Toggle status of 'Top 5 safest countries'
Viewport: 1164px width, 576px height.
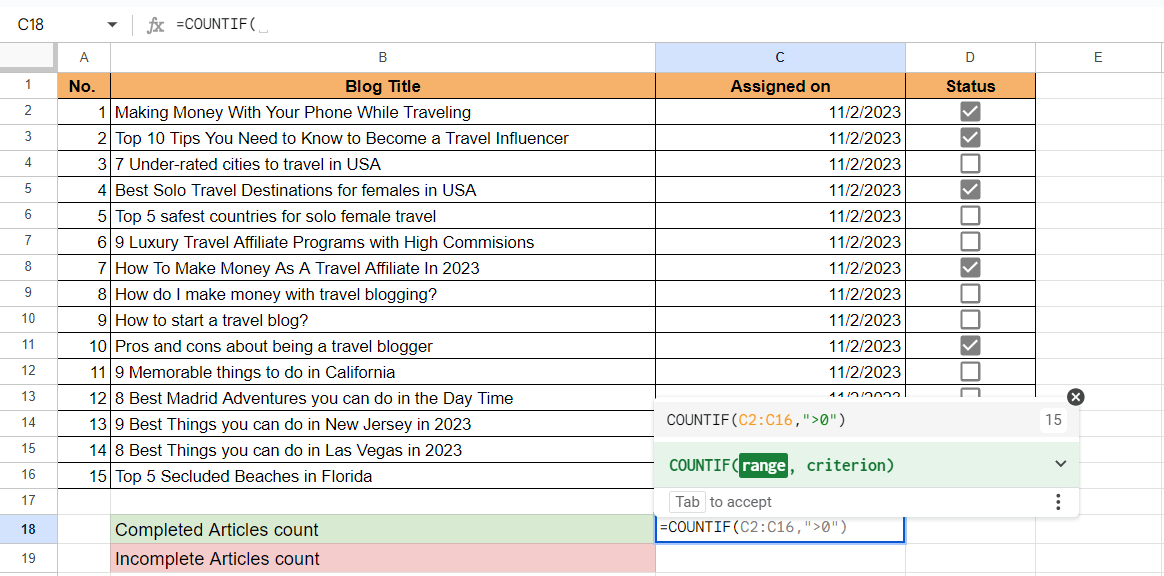coord(970,215)
